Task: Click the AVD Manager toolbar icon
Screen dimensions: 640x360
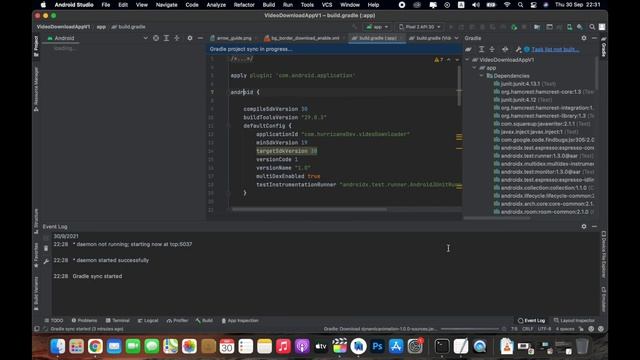Action: (569, 27)
